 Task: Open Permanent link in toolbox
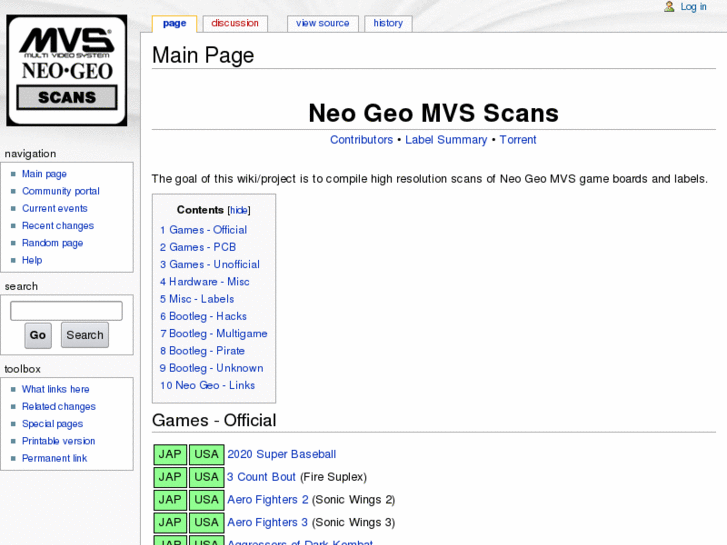tap(55, 458)
